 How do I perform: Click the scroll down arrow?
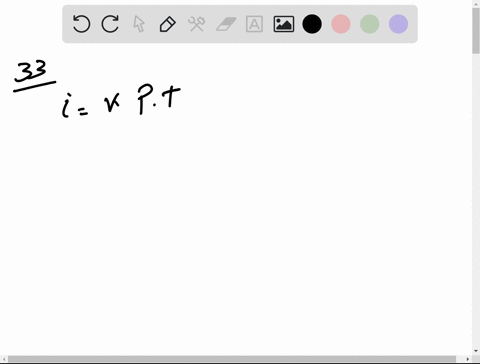click(x=476, y=351)
